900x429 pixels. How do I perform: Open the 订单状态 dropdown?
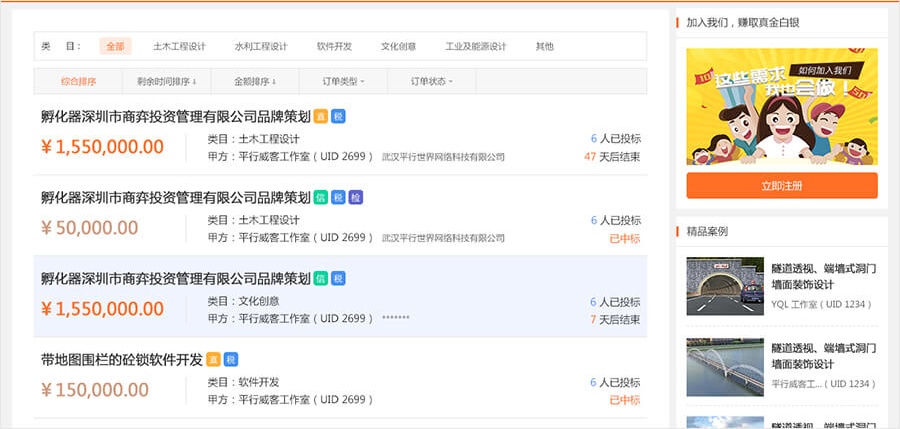pyautogui.click(x=432, y=82)
